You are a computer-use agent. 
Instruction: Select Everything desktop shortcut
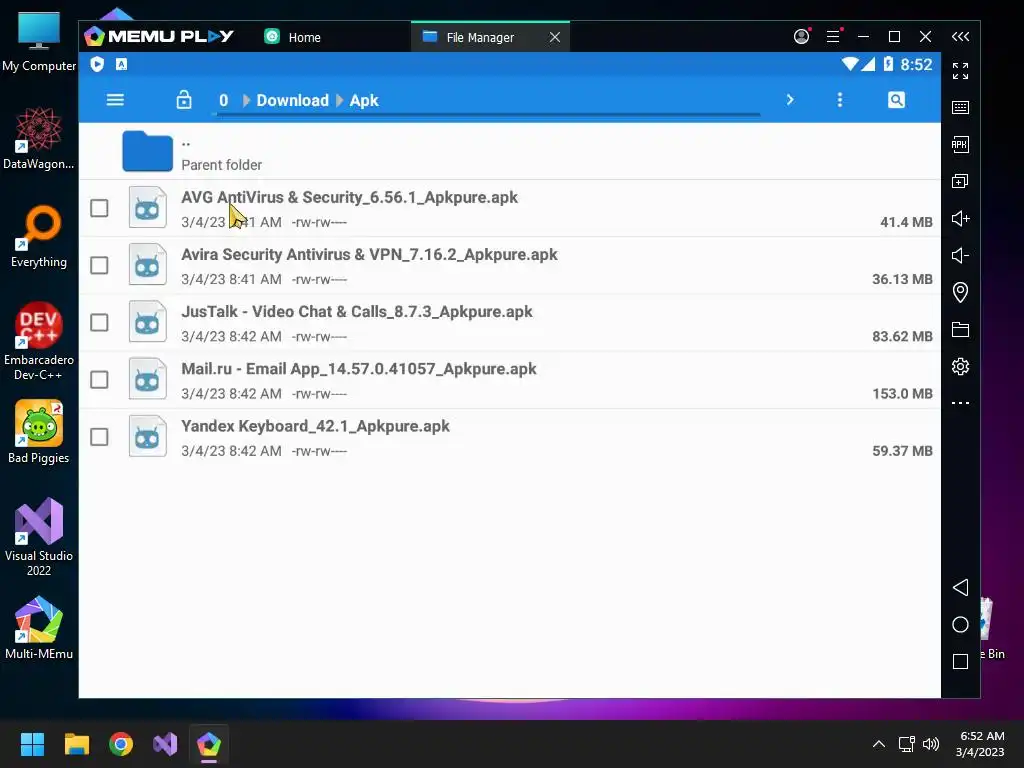[39, 237]
